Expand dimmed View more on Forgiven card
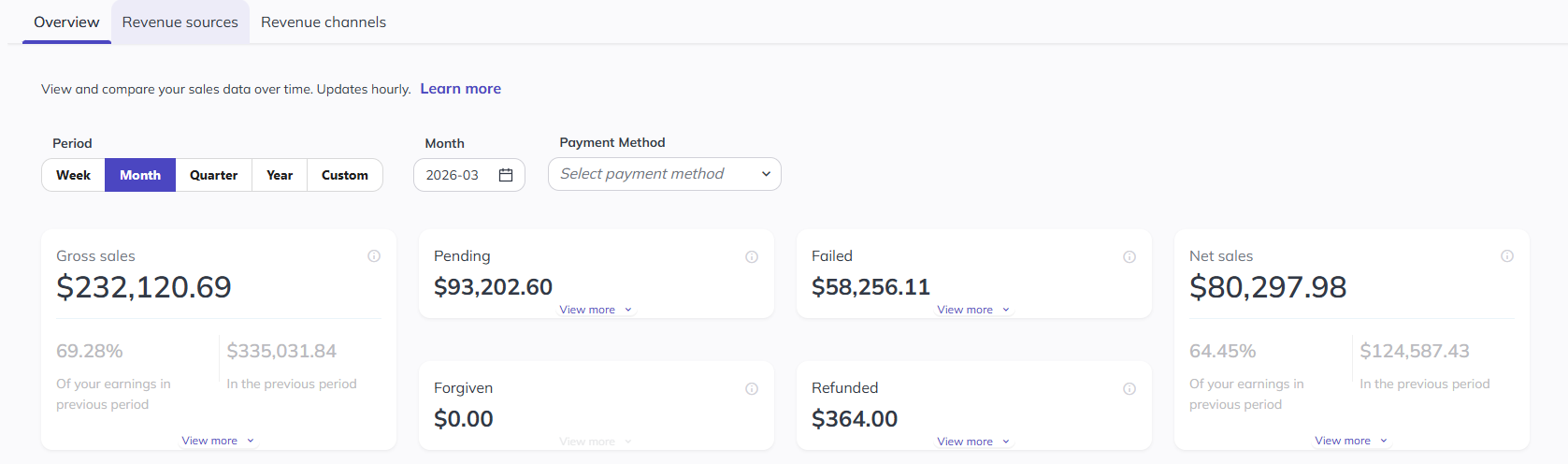1568x464 pixels. pos(596,442)
